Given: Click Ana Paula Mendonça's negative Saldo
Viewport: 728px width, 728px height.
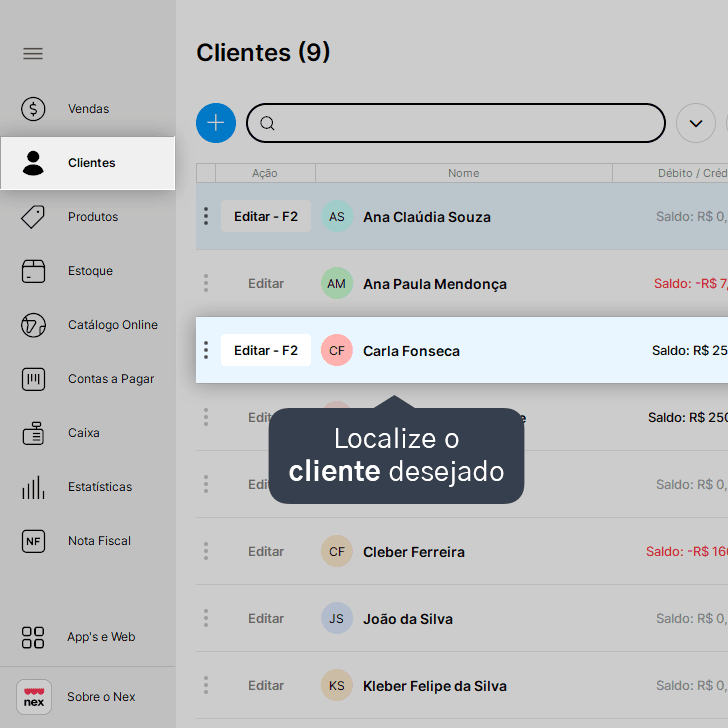Looking at the screenshot, I should point(690,283).
